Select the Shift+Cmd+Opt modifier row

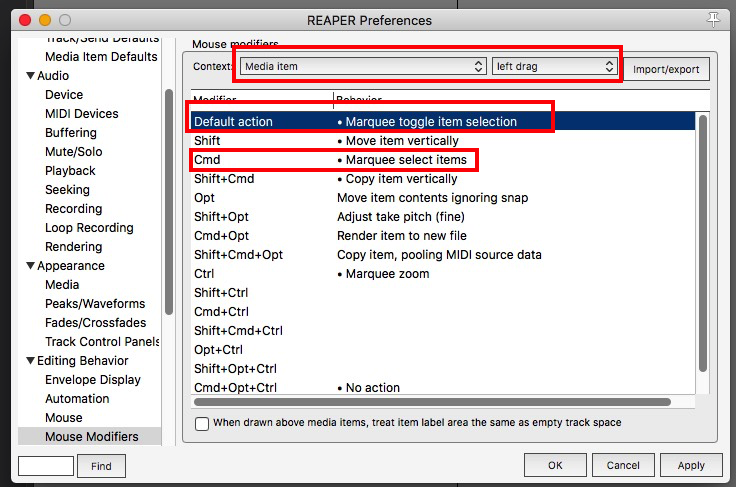443,255
